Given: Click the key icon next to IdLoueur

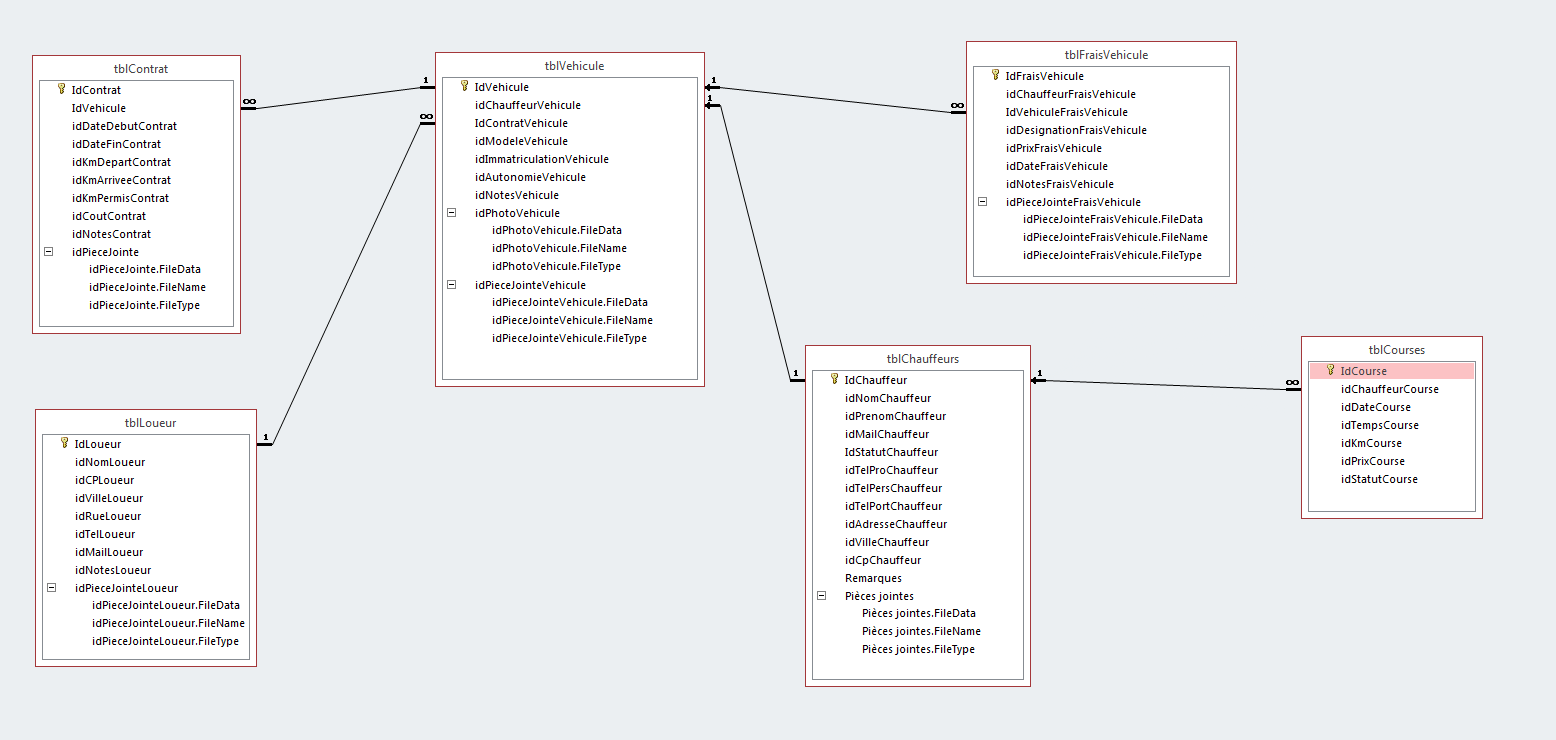Looking at the screenshot, I should (65, 443).
